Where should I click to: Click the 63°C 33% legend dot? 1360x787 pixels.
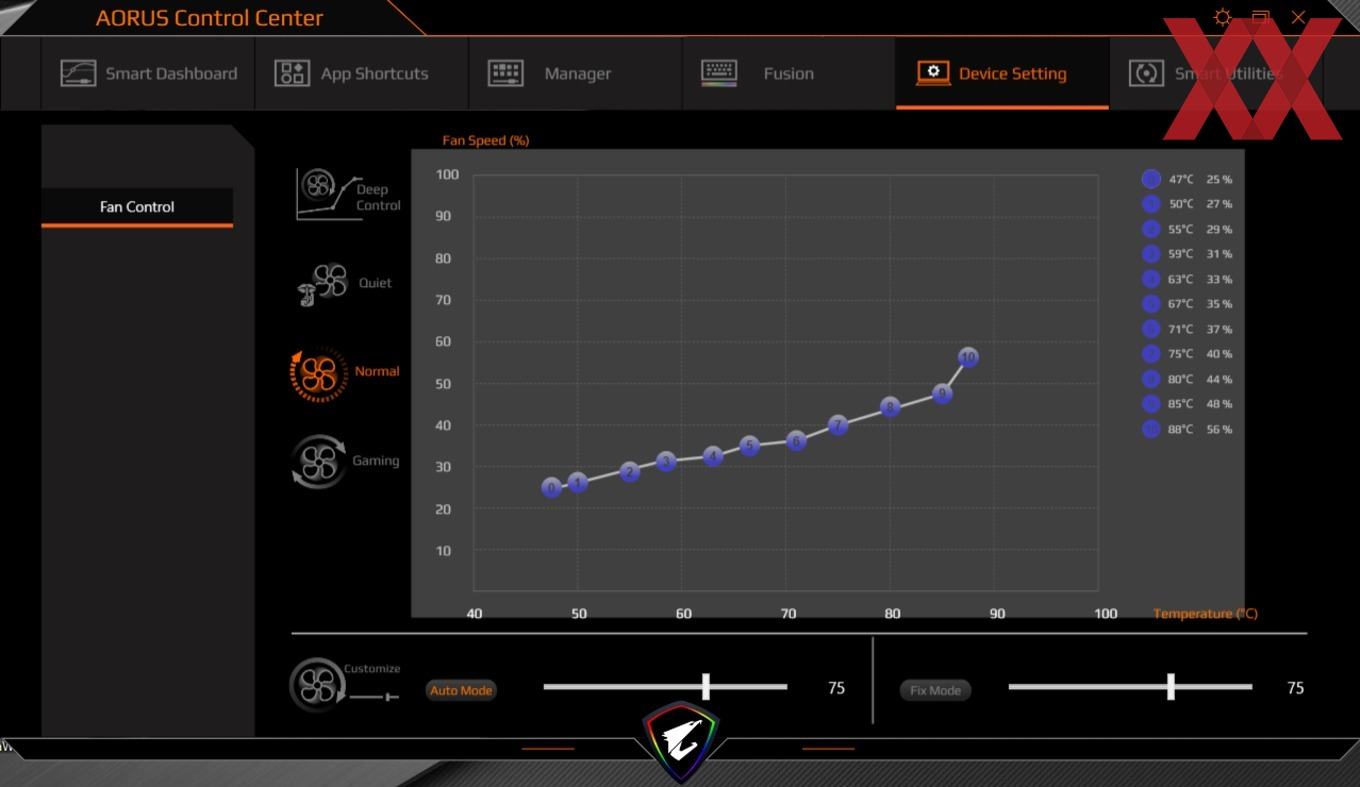[1151, 279]
